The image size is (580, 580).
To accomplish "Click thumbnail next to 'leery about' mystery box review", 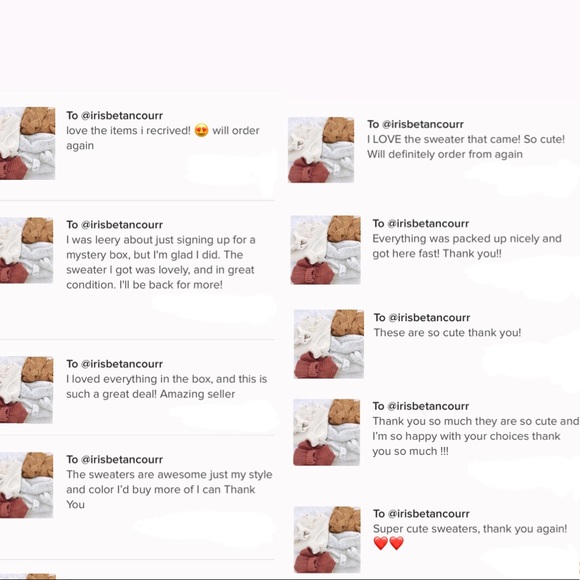I will click(27, 250).
